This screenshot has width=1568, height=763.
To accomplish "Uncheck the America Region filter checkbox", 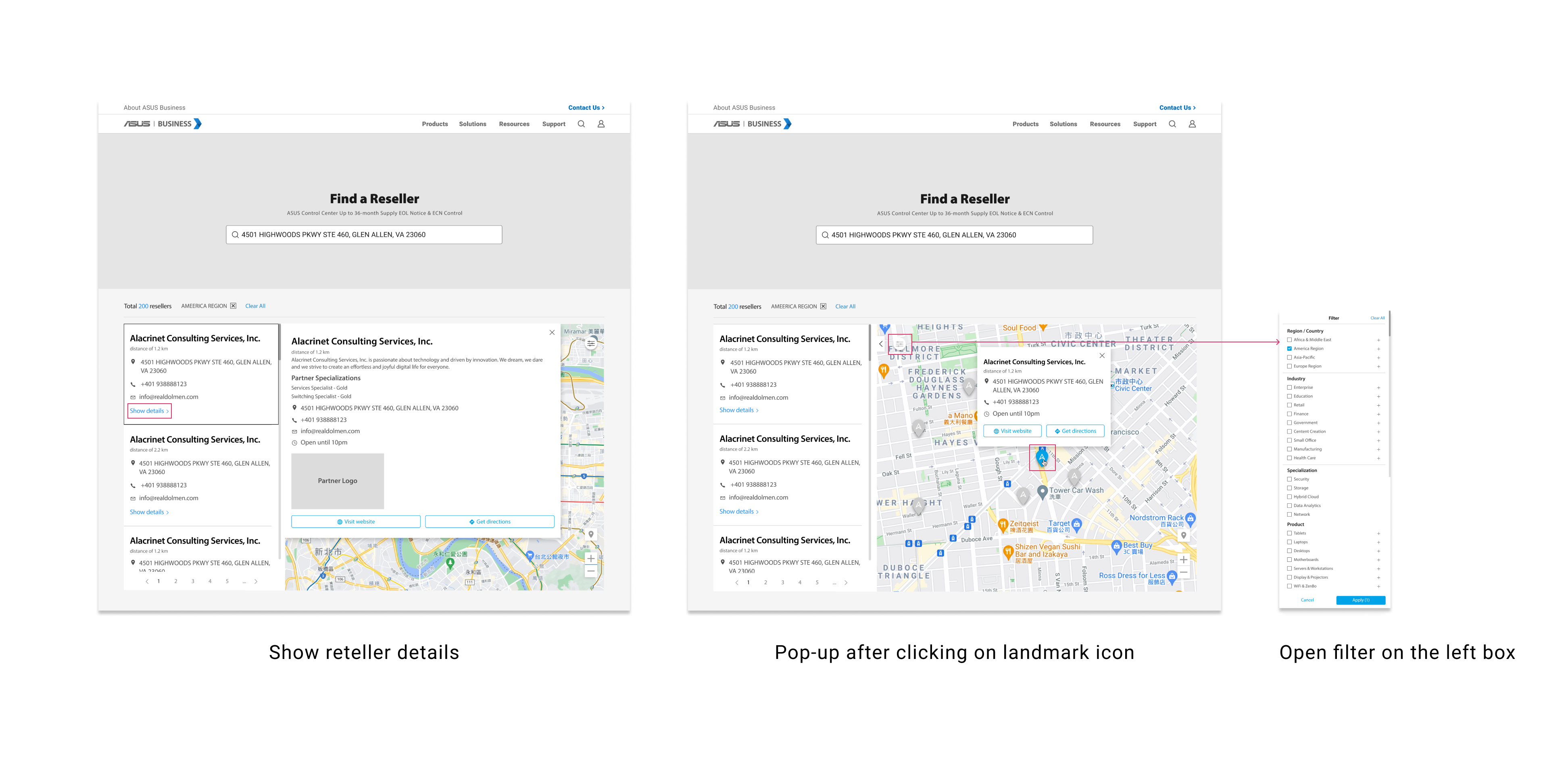I will coord(1289,349).
